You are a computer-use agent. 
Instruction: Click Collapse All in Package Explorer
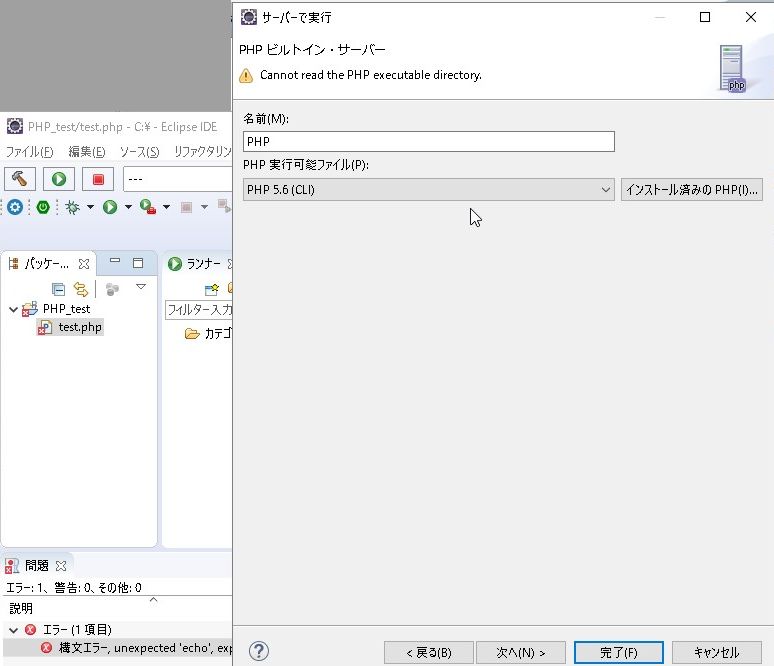point(58,289)
